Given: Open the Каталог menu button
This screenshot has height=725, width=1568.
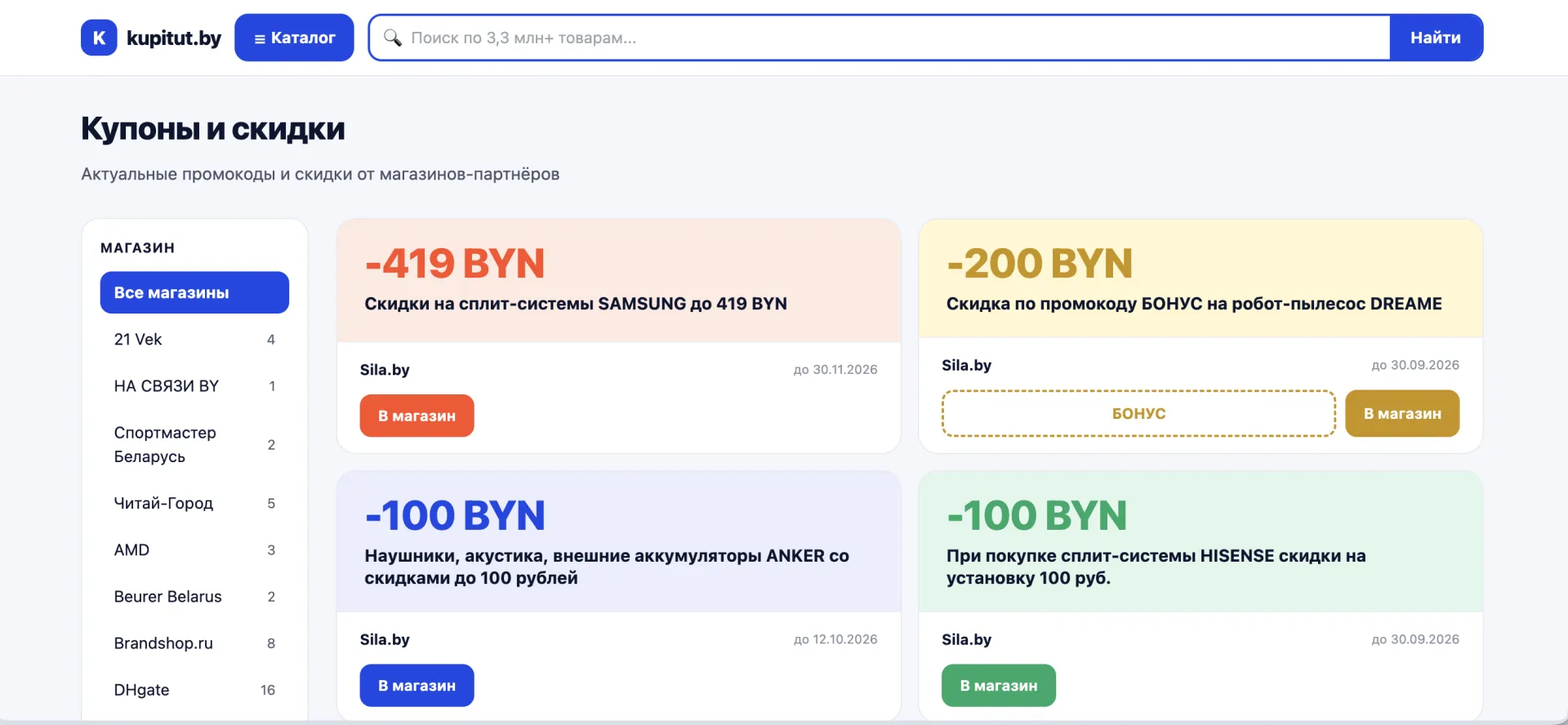Looking at the screenshot, I should tap(294, 38).
